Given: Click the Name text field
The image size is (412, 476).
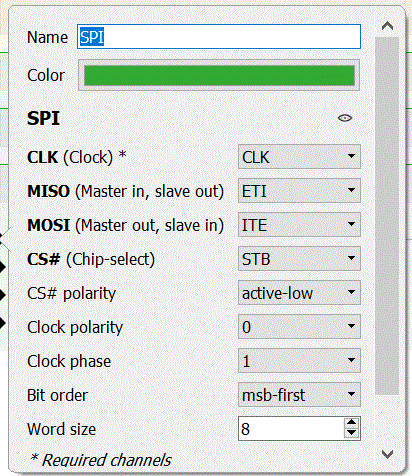Looking at the screenshot, I should click(219, 37).
